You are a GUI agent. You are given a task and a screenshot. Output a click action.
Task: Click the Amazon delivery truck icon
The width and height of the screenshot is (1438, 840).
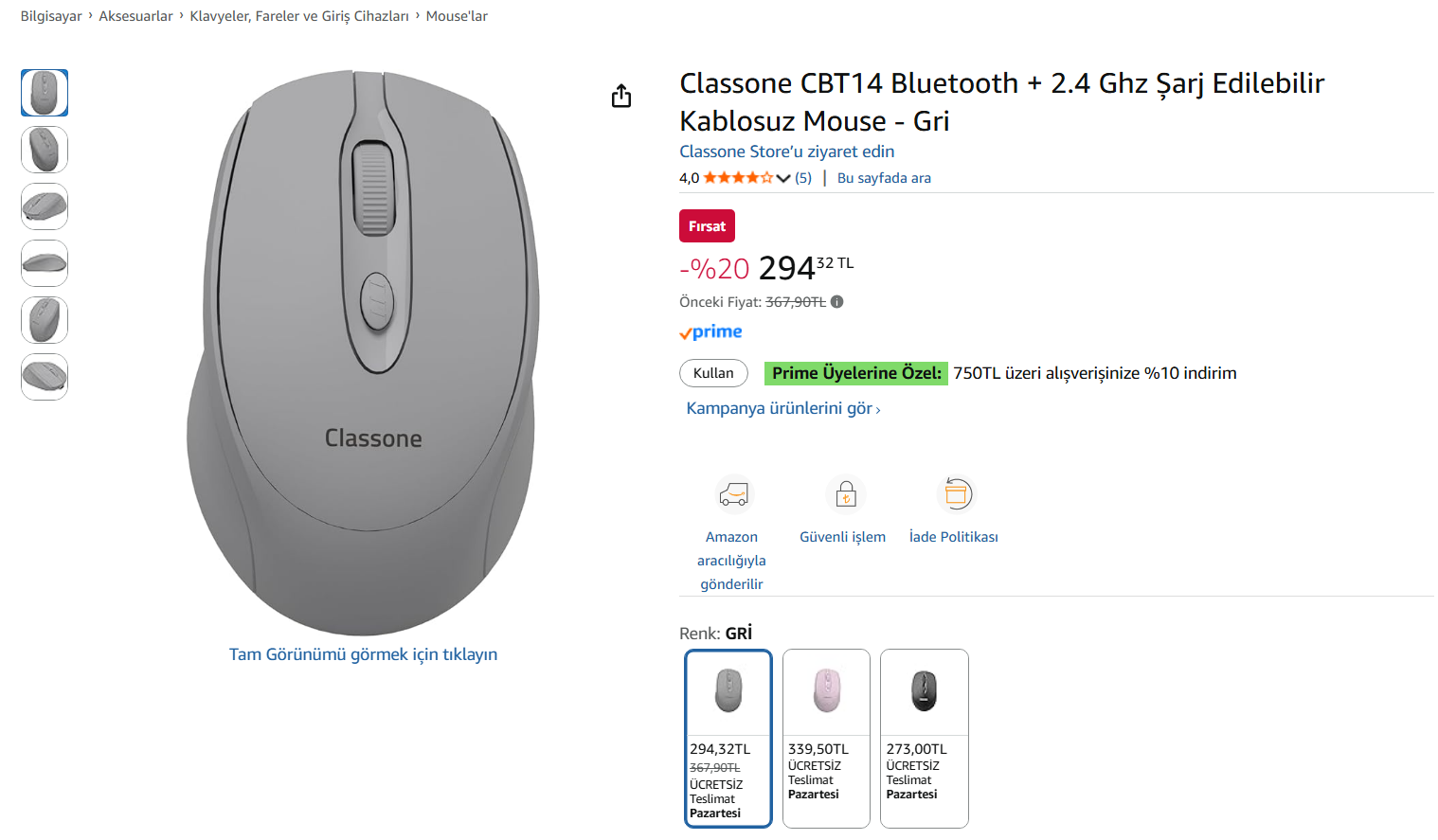[x=733, y=494]
